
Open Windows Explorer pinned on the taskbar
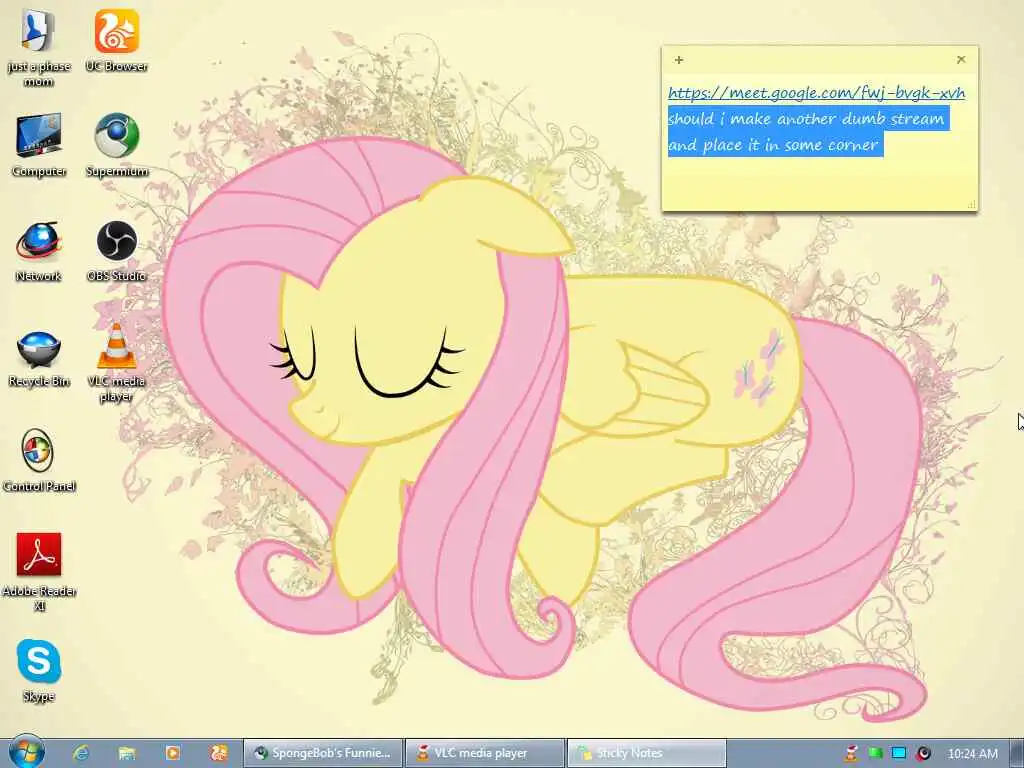[127, 753]
